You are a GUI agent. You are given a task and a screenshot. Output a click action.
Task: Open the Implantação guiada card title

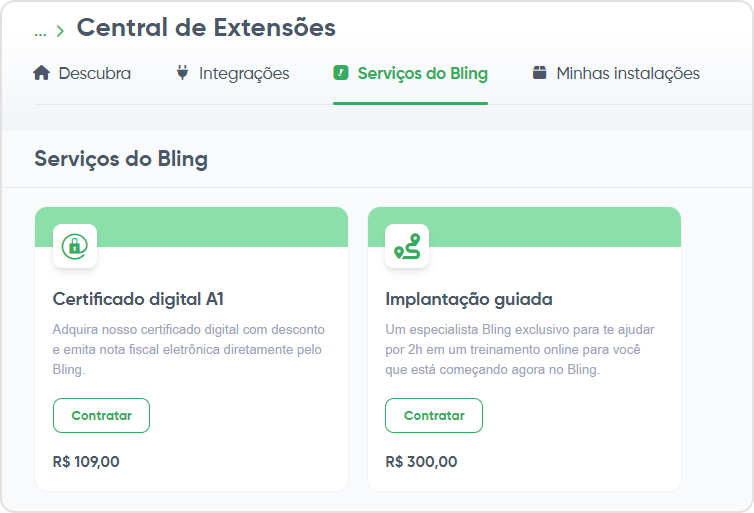pos(469,299)
